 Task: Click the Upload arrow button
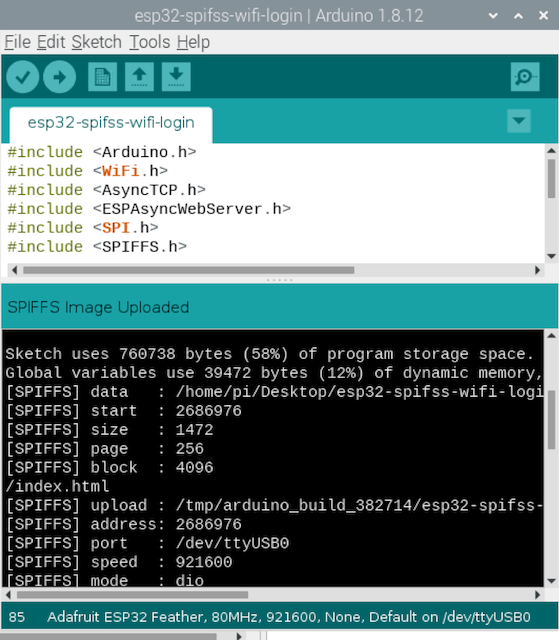pos(60,77)
